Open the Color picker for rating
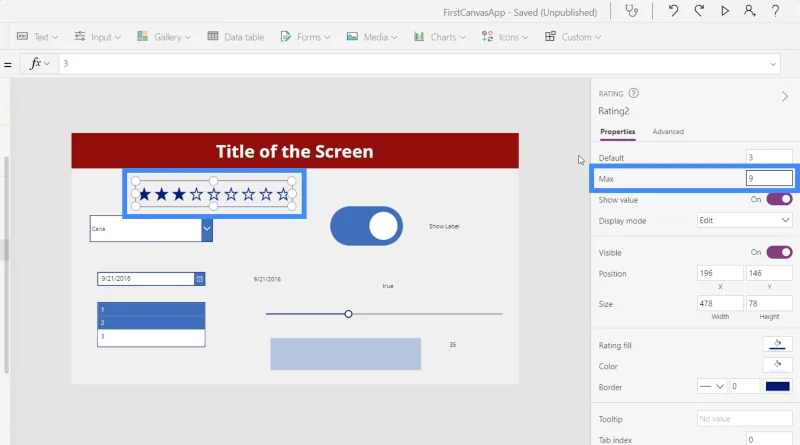800x445 pixels. pyautogui.click(x=777, y=365)
